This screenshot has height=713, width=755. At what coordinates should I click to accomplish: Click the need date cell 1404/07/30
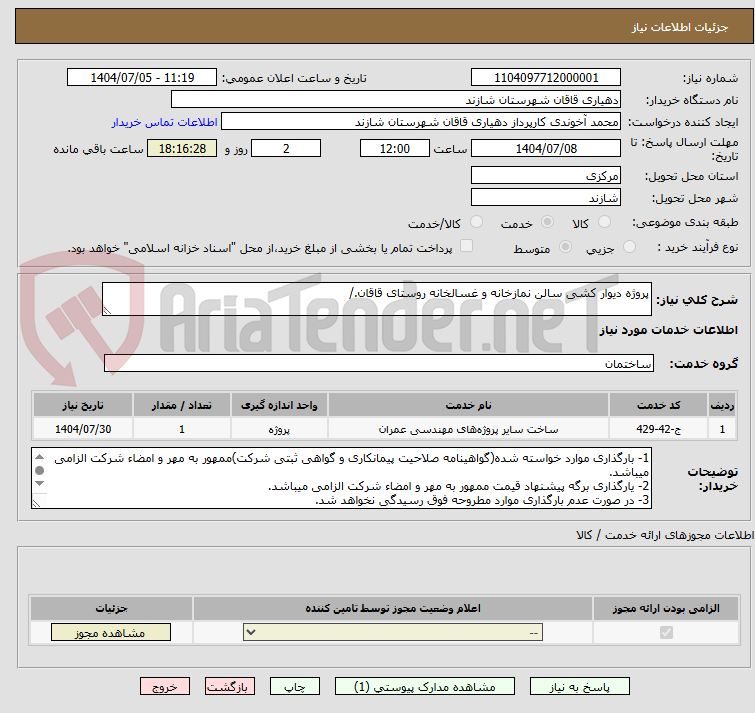pos(83,428)
